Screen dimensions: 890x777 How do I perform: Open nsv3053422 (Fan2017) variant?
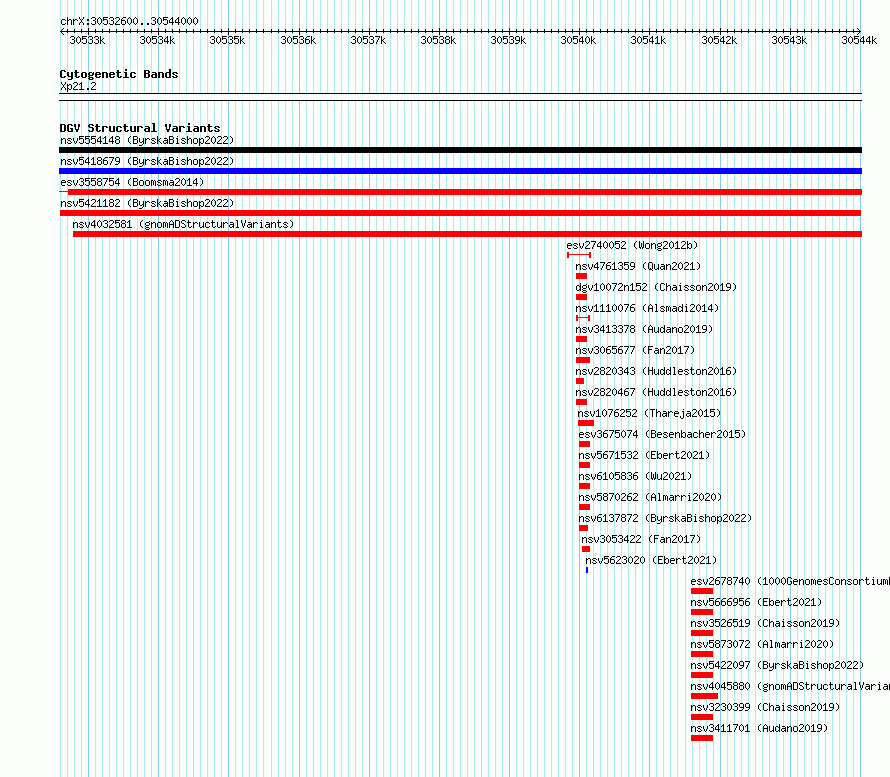coord(641,539)
